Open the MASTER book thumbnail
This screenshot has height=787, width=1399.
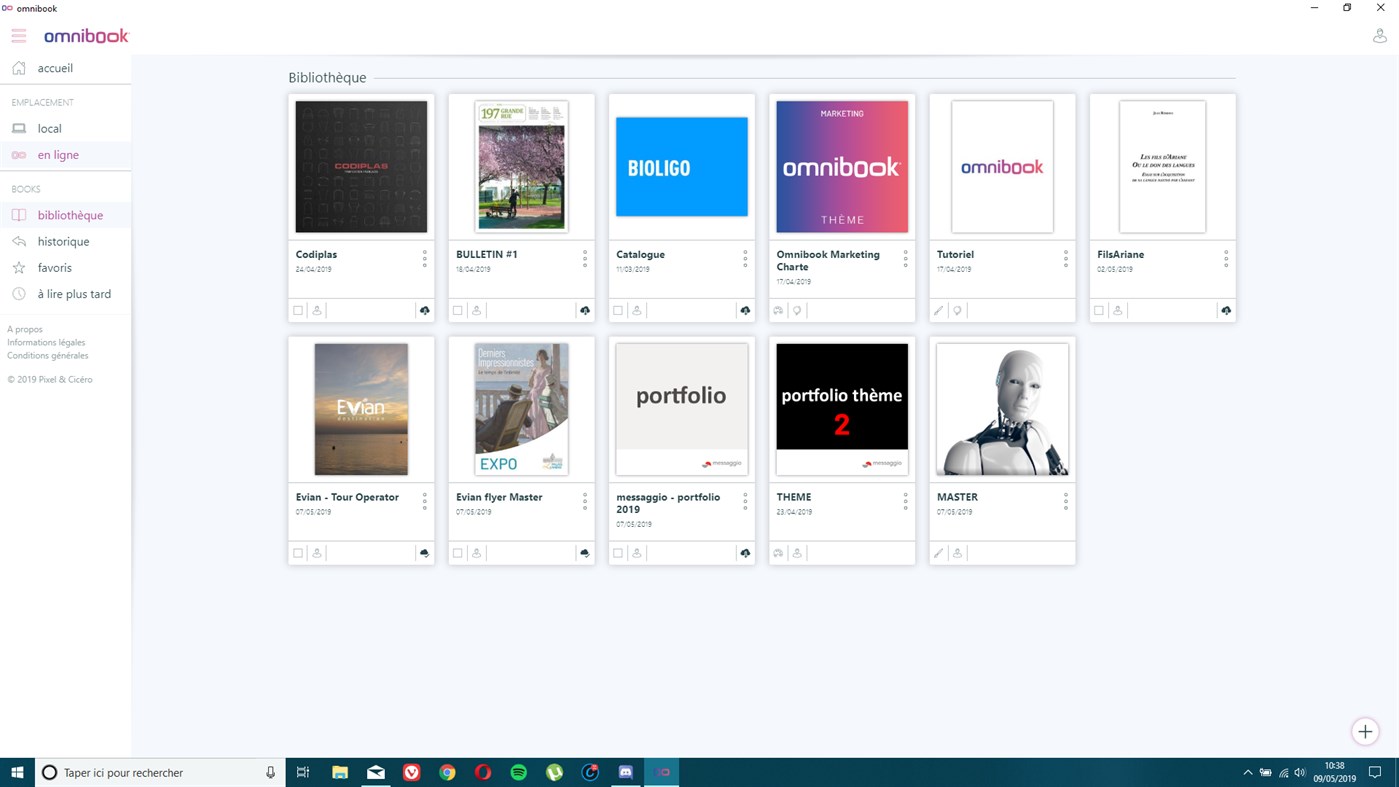coord(1001,408)
